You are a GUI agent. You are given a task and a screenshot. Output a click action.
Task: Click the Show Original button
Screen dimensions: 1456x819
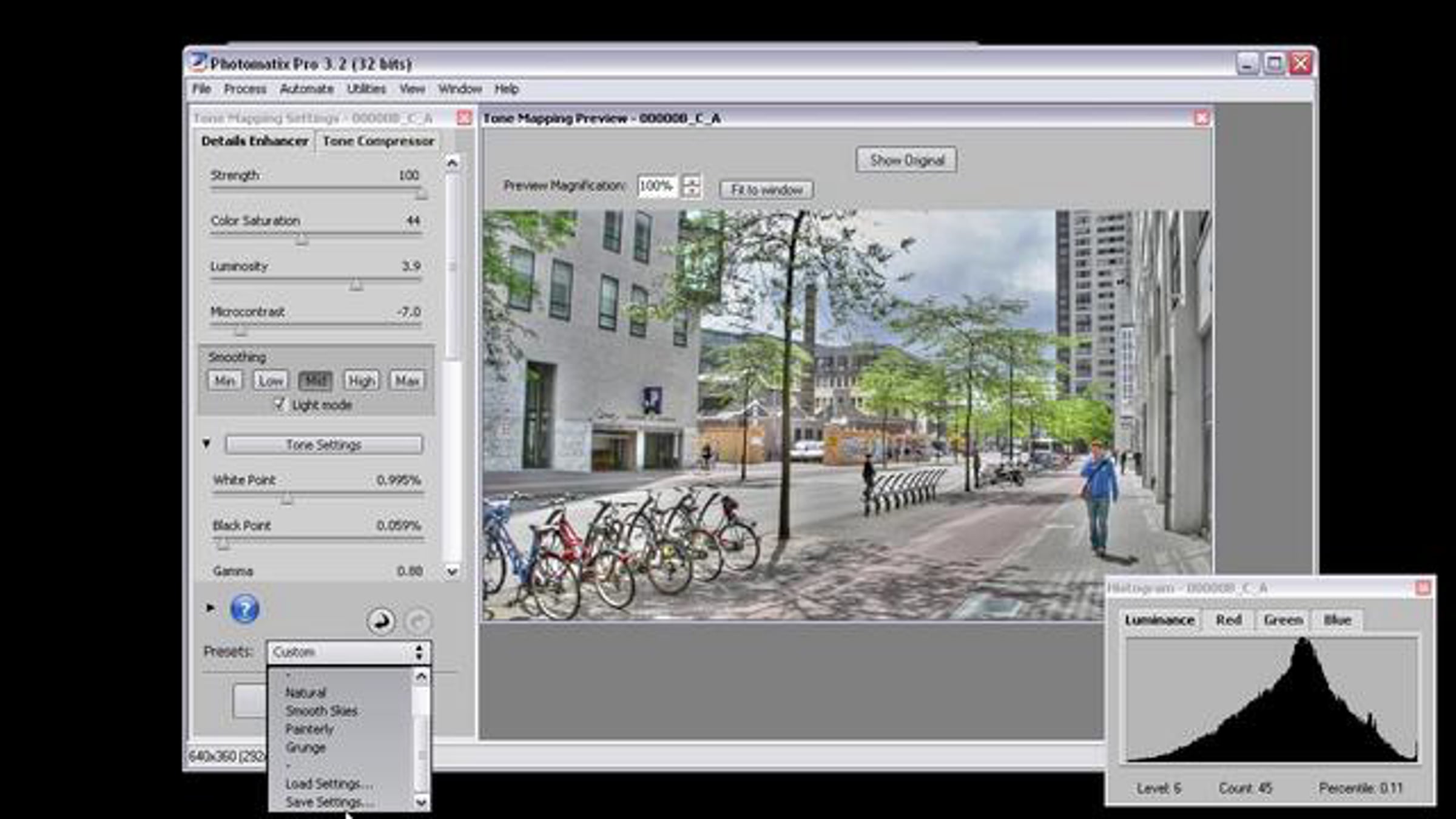pyautogui.click(x=906, y=160)
